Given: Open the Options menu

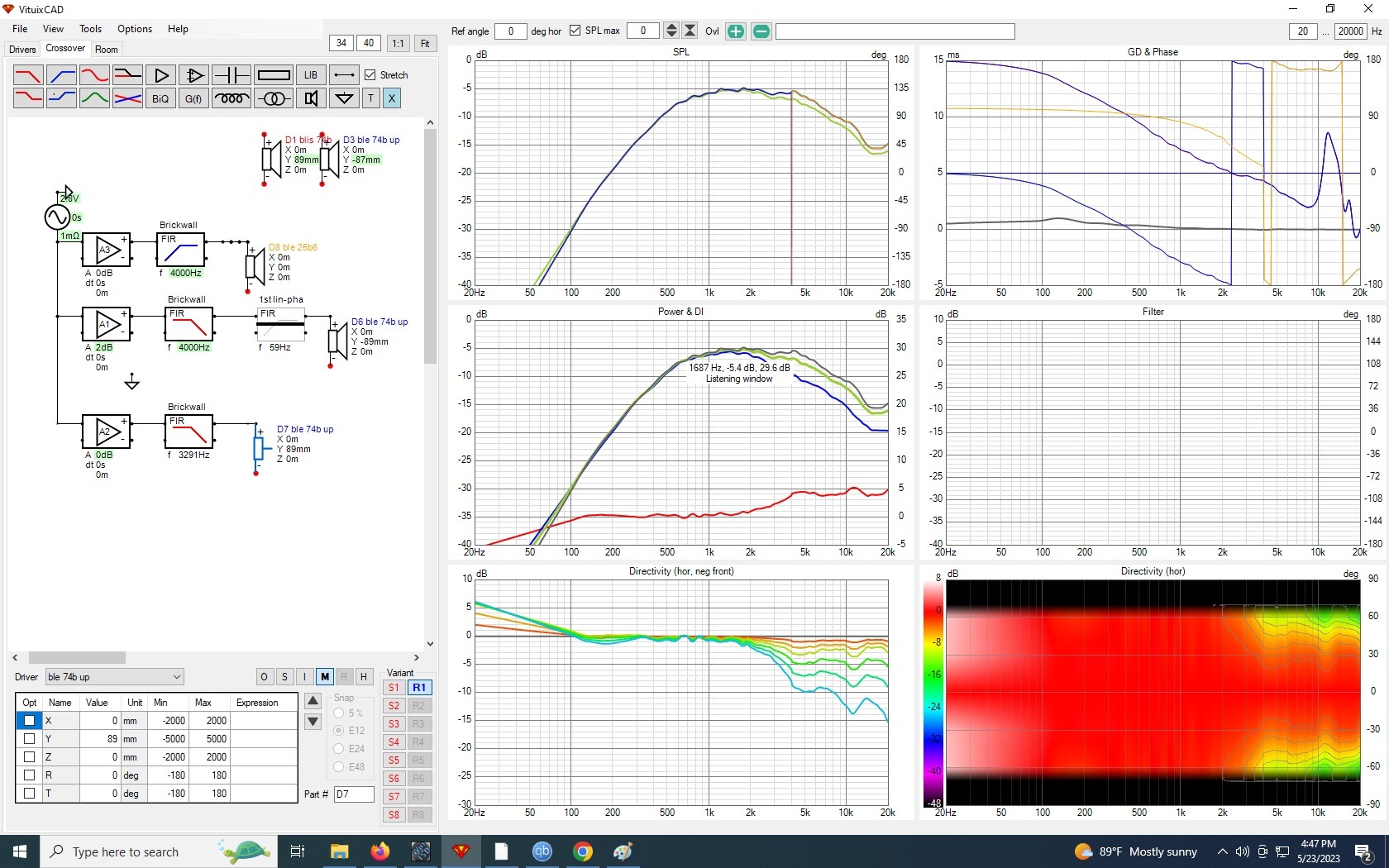Looking at the screenshot, I should pos(135,29).
